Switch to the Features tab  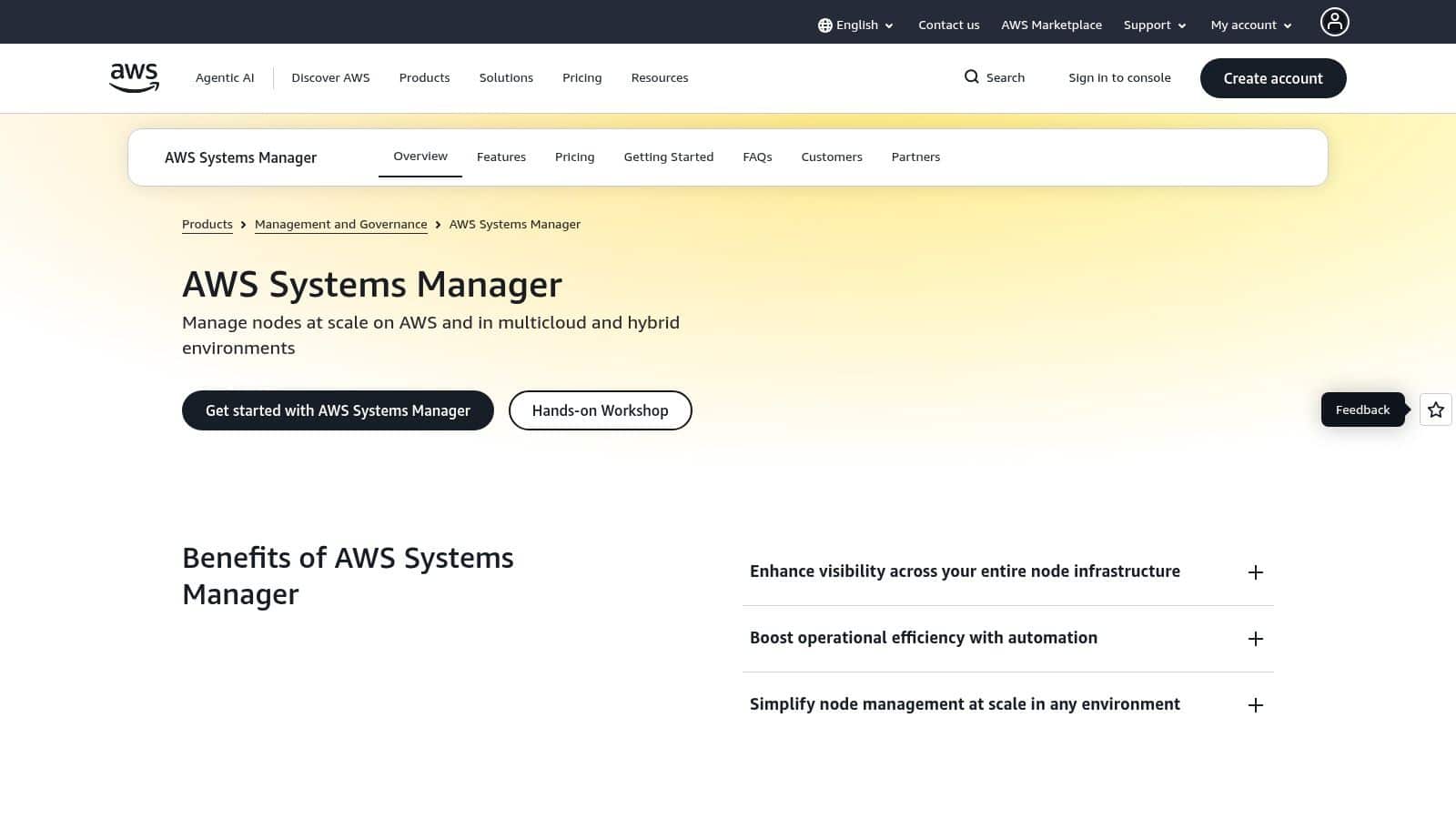pyautogui.click(x=501, y=157)
